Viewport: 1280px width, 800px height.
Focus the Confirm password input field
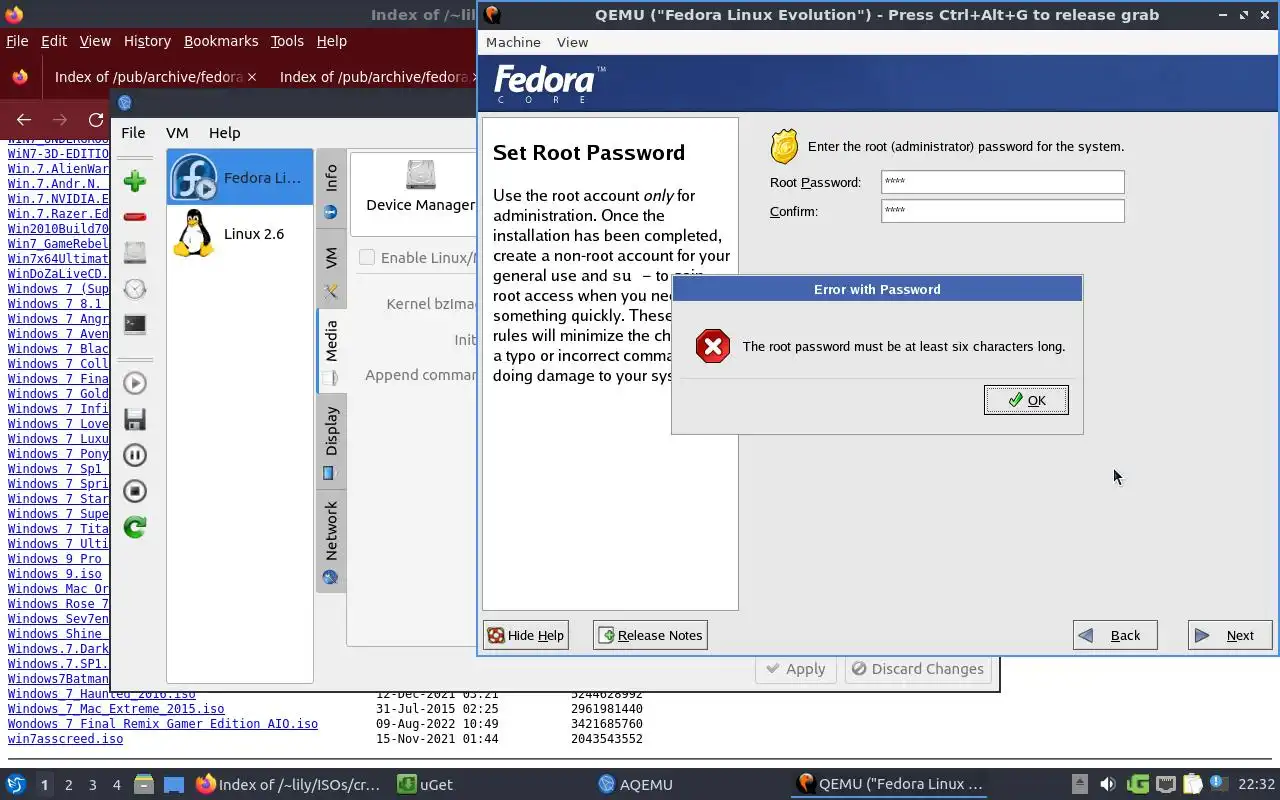tap(1003, 211)
